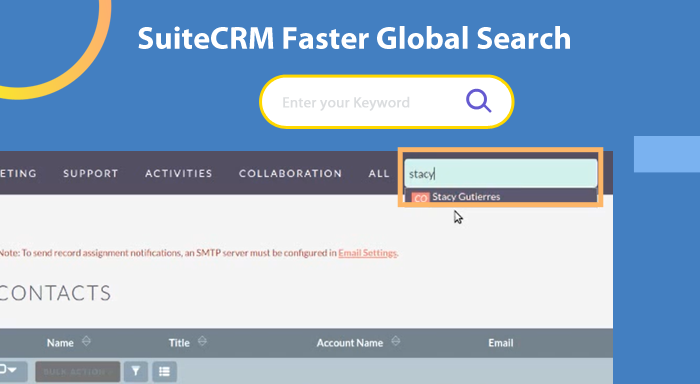Focus the global search box containing 'stacy'
The image size is (700, 384).
[x=500, y=173]
